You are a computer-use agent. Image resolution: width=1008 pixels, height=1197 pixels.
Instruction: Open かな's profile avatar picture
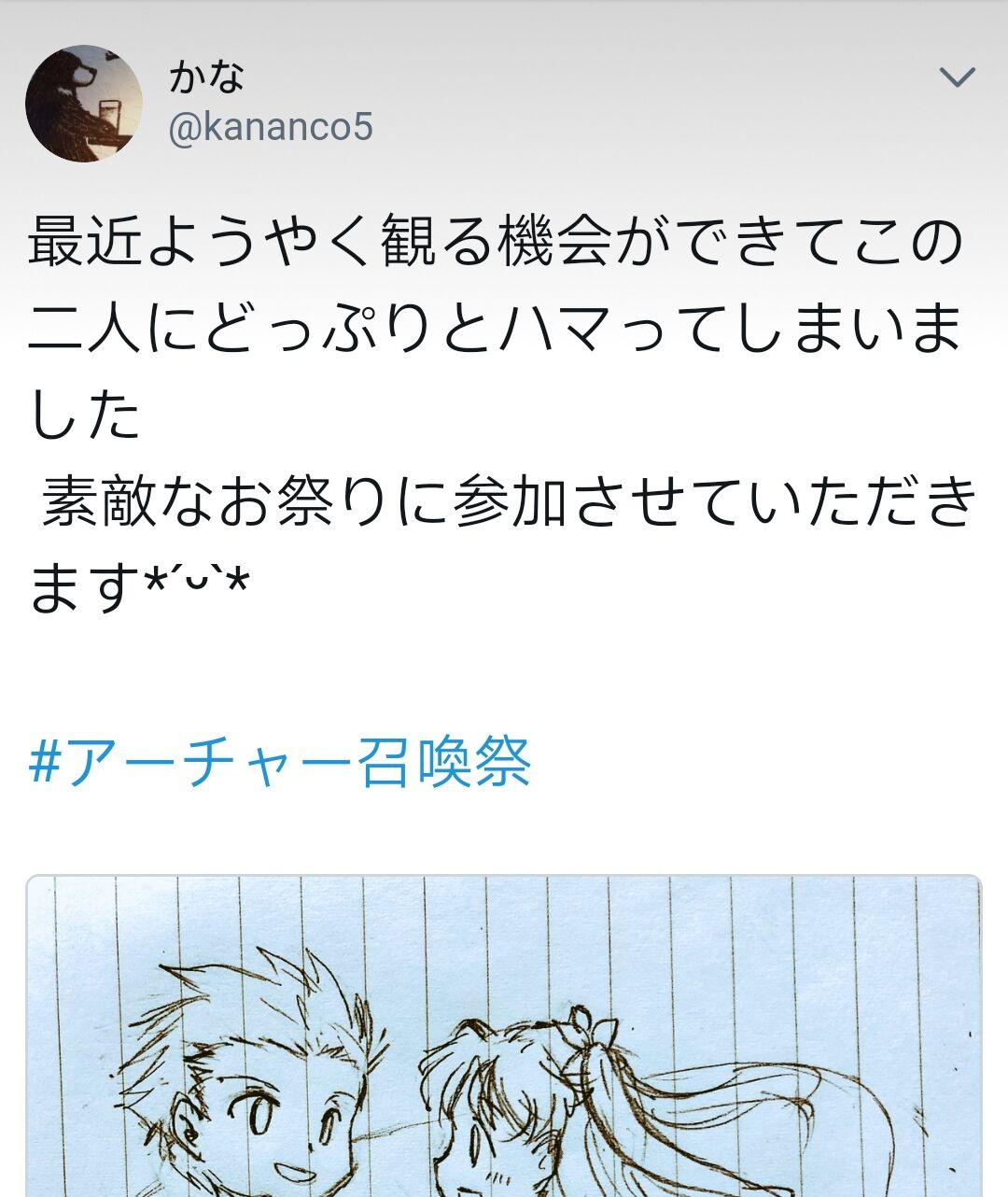(x=84, y=103)
